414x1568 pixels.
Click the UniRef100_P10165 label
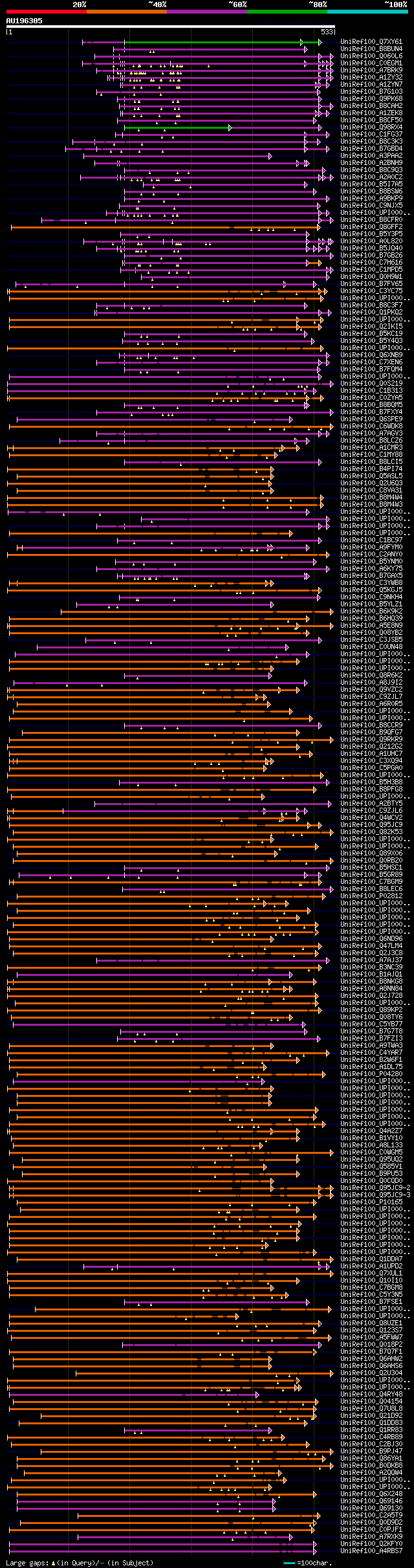click(x=371, y=1202)
